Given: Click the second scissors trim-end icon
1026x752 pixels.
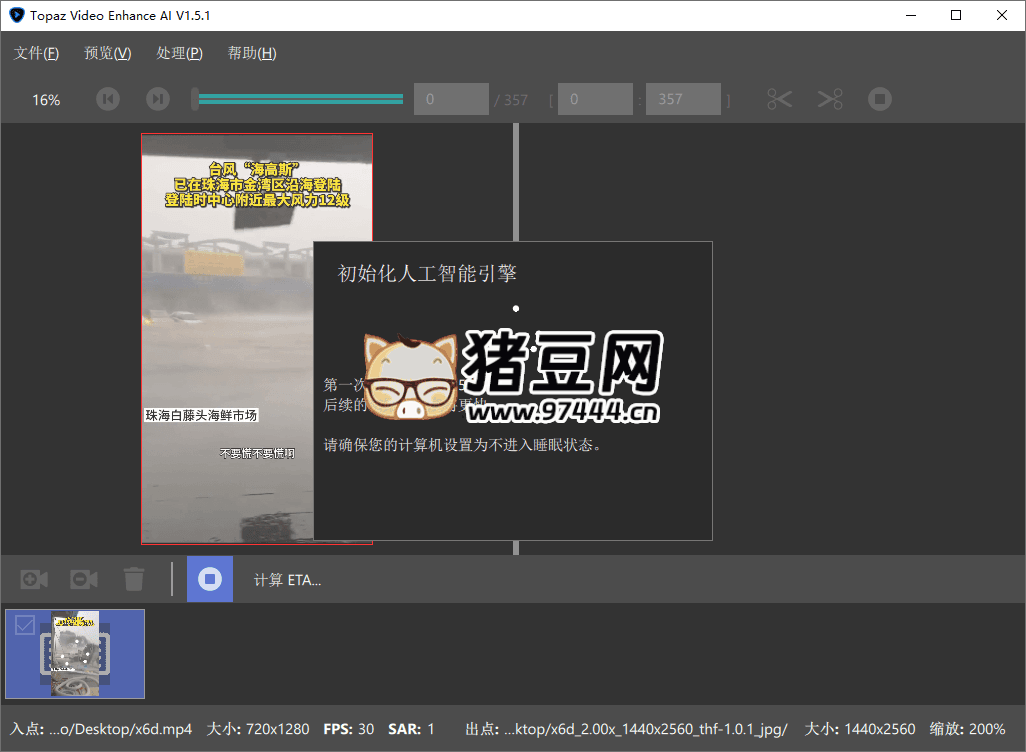Looking at the screenshot, I should tap(830, 99).
